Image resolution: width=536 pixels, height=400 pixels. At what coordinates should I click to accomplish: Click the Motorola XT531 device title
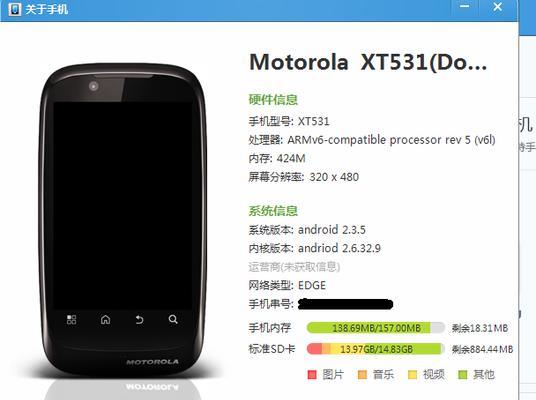[368, 62]
